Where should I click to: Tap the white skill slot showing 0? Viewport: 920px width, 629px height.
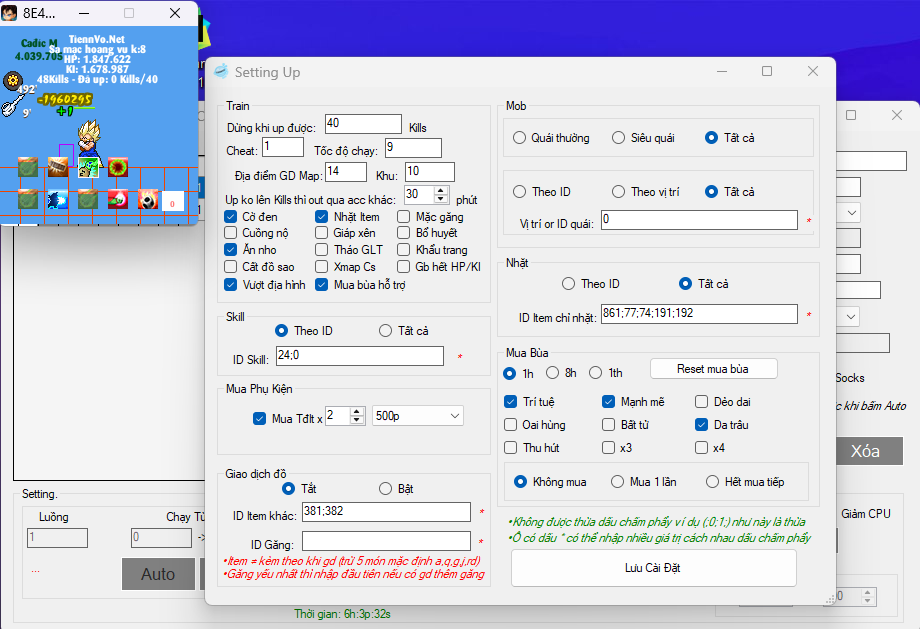tap(172, 202)
